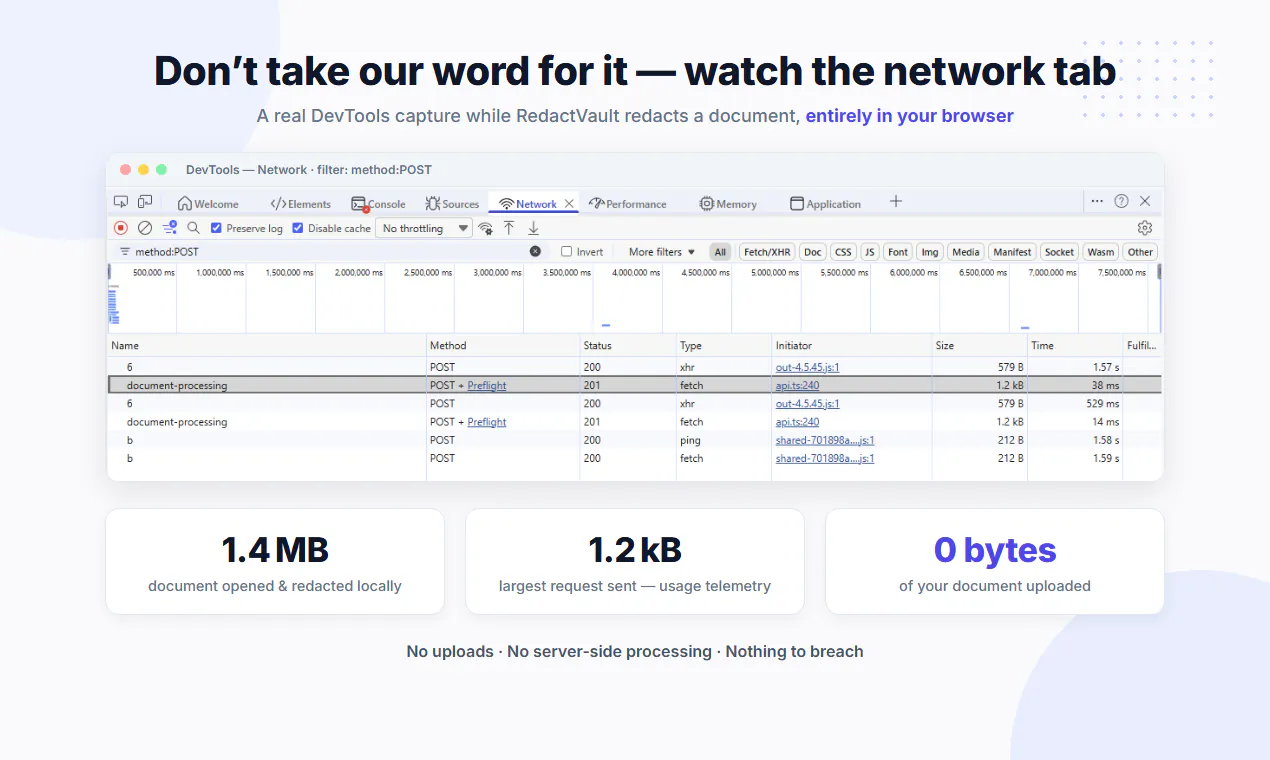This screenshot has width=1270, height=760.
Task: Click the filter toggle icon with badge
Action: (x=170, y=228)
